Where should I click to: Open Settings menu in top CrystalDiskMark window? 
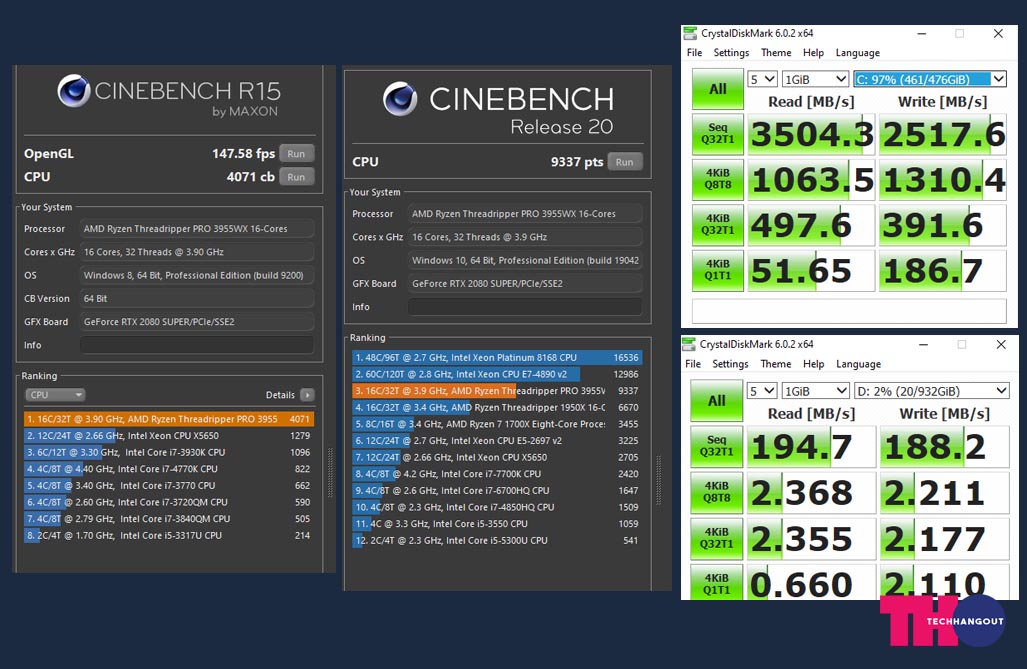coord(731,52)
